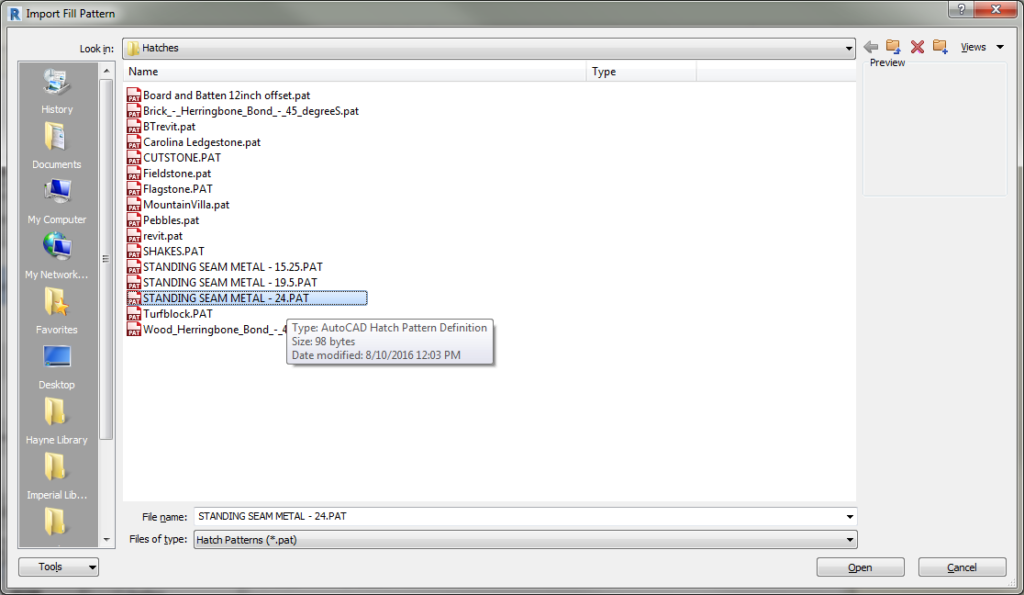Sort files by Name column header

tap(355, 72)
